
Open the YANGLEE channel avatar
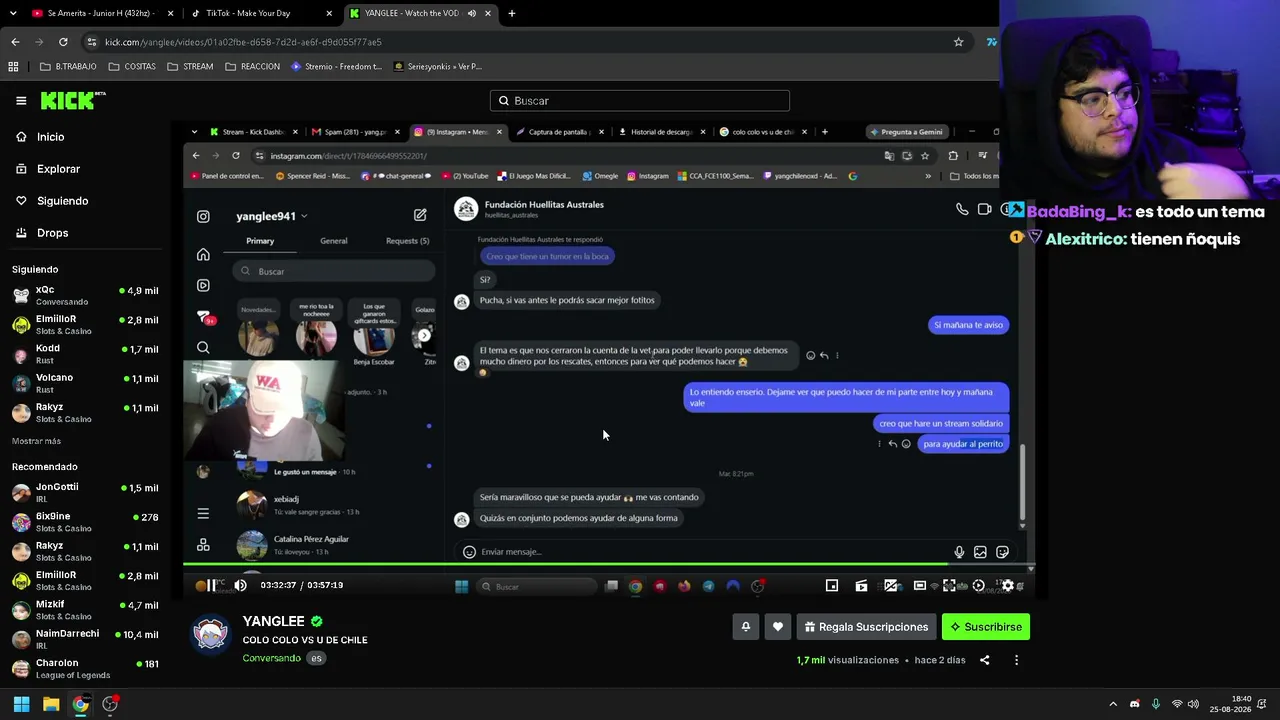point(211,635)
